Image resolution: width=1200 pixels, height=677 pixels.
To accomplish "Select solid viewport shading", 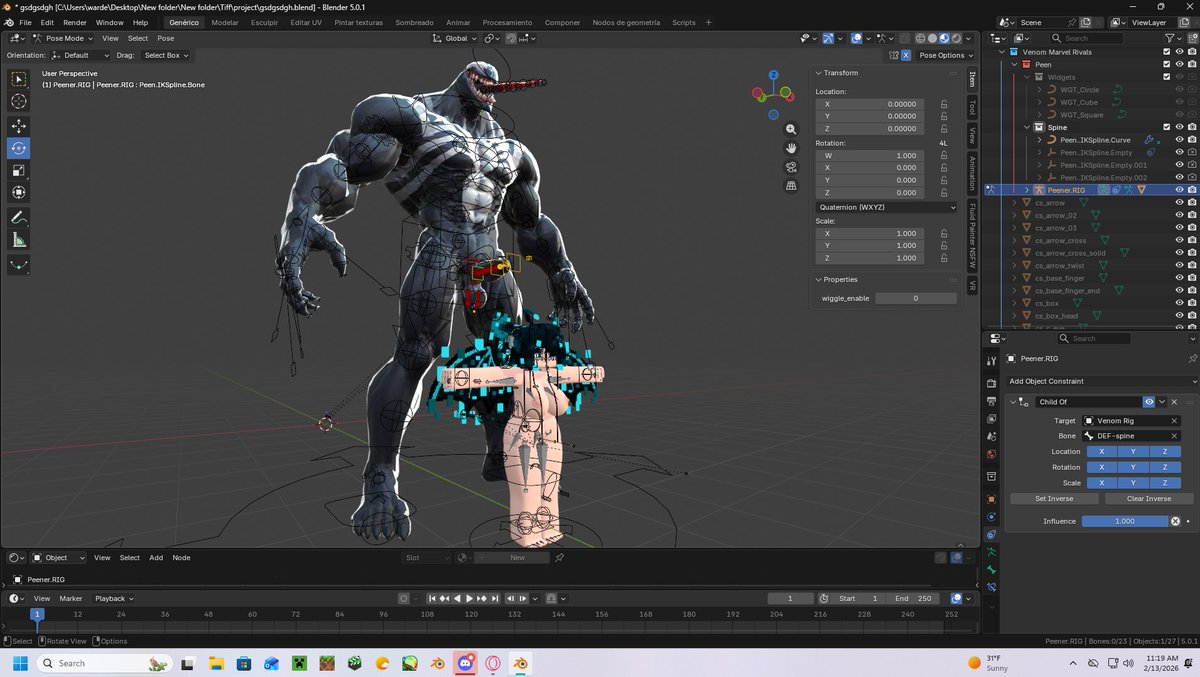I will [x=932, y=38].
